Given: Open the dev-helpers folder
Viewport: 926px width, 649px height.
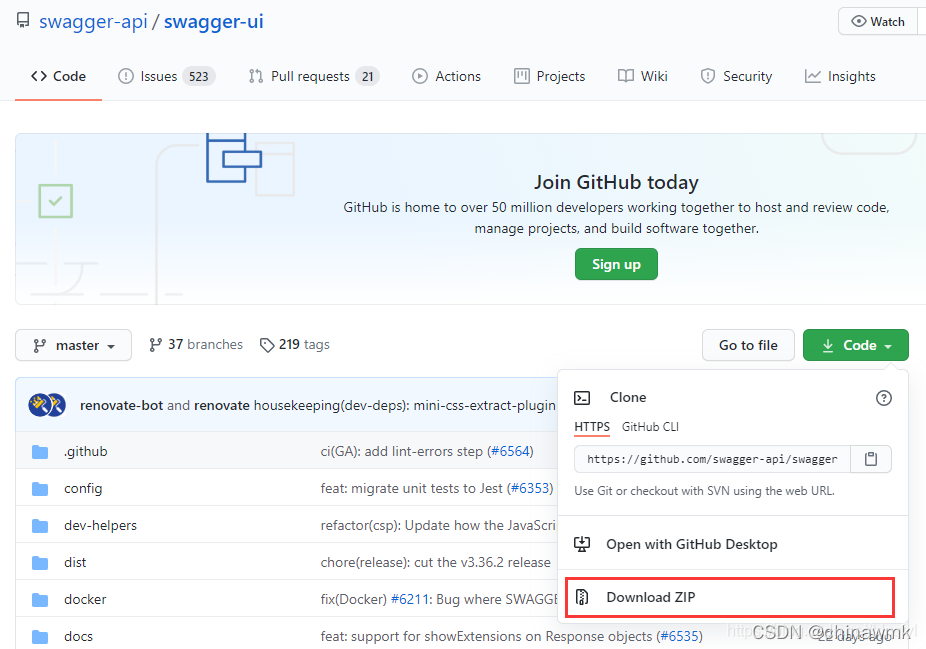Looking at the screenshot, I should tap(100, 525).
